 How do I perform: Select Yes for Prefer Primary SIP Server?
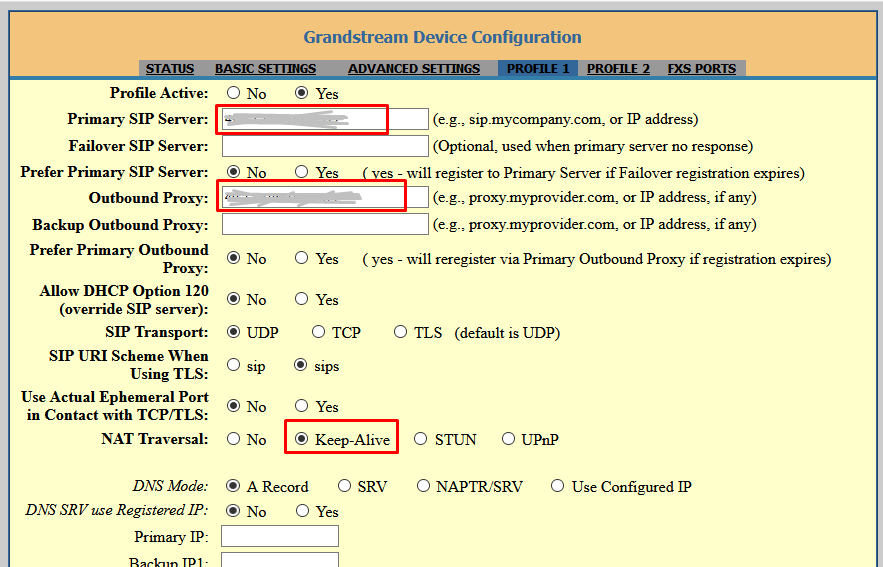point(302,173)
